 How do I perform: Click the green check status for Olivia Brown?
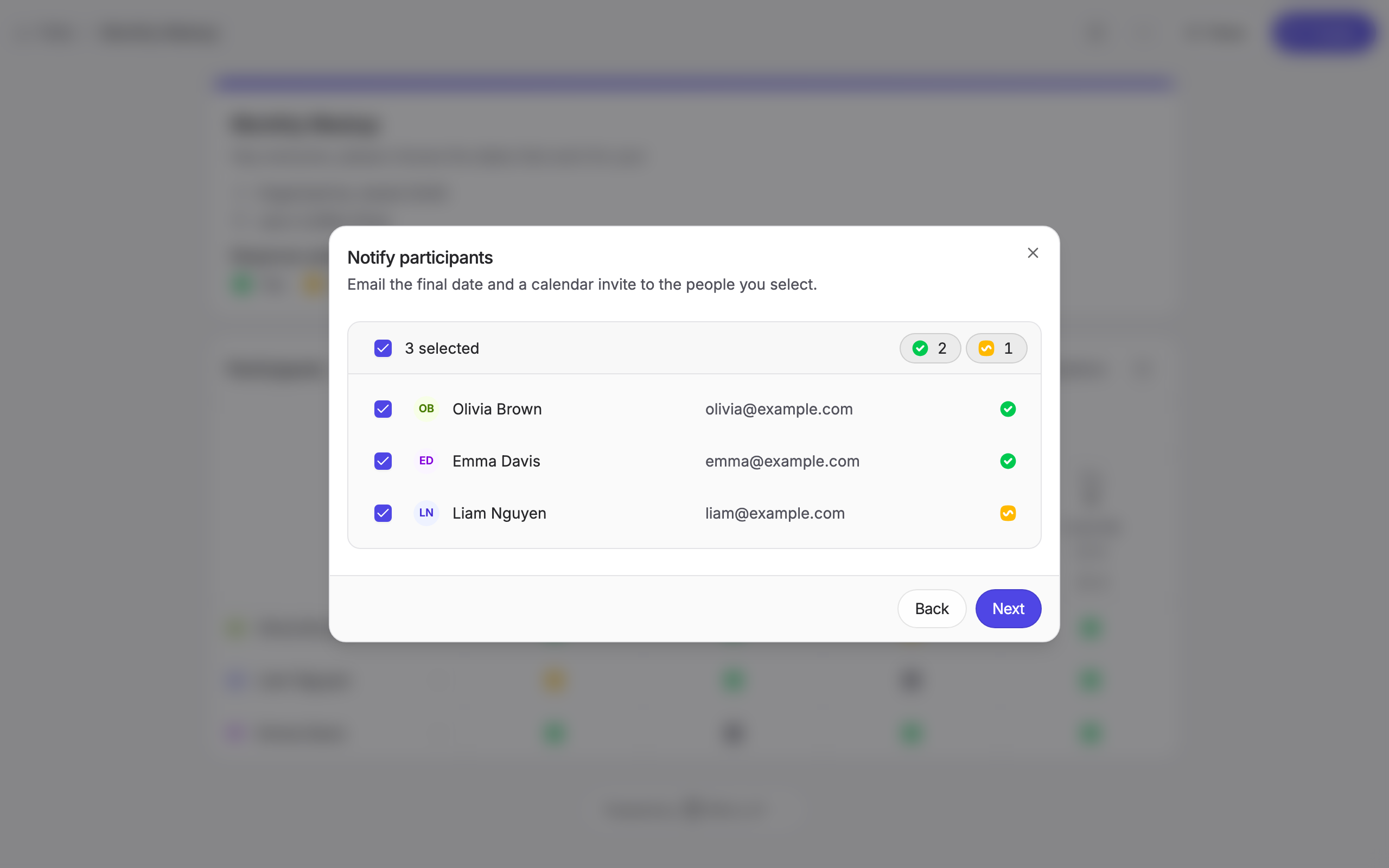(x=1008, y=409)
